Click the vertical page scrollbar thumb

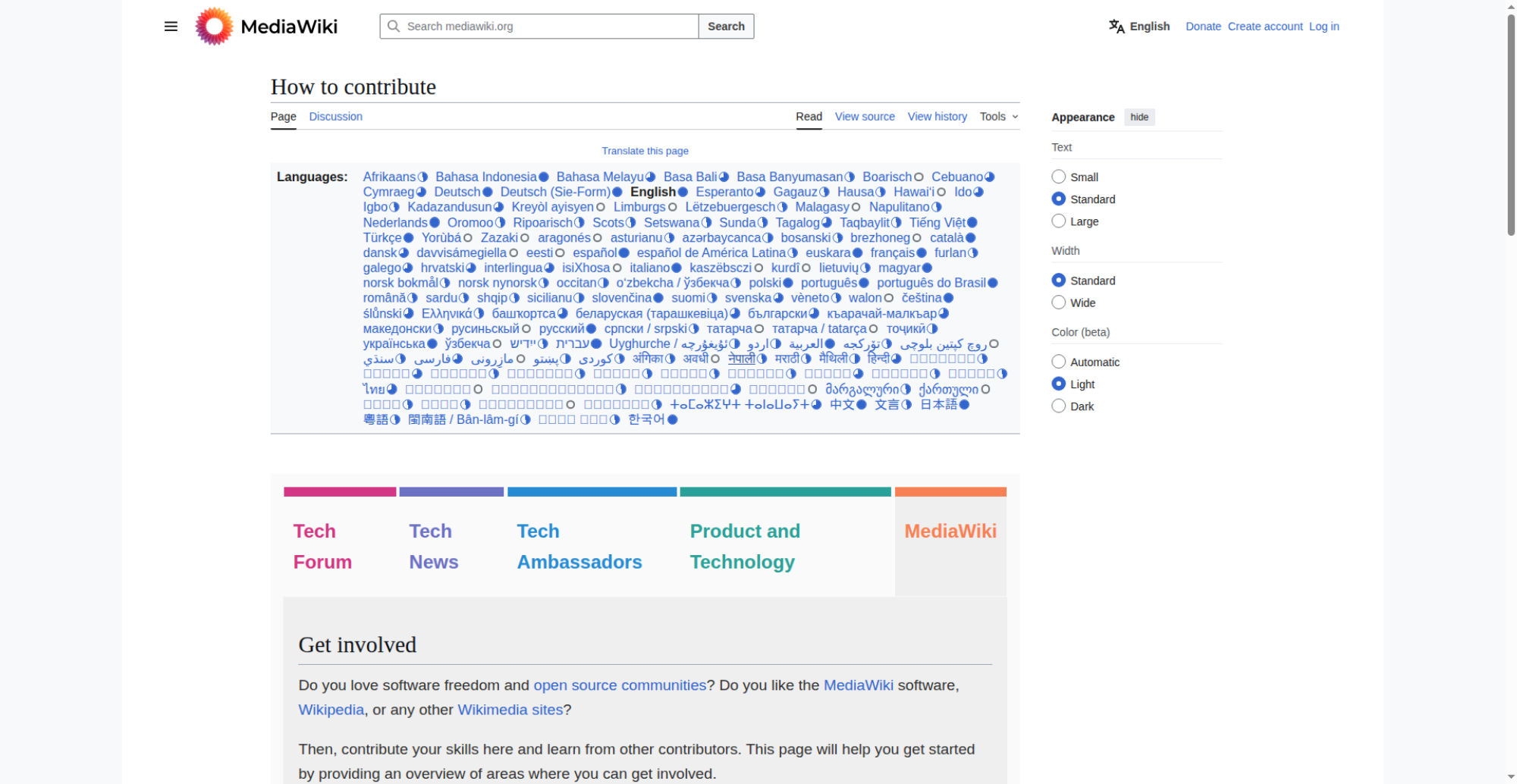click(x=1511, y=125)
